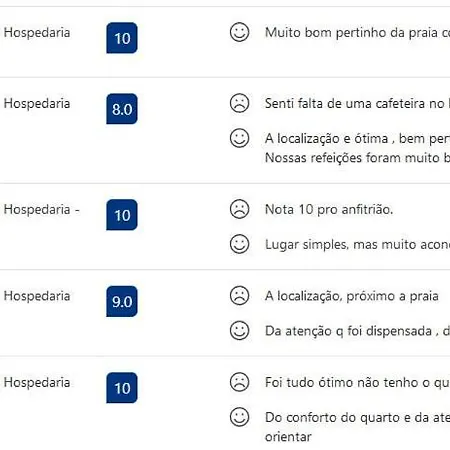Click the 10 badge beside "Hospedaria -"
Image resolution: width=450 pixels, height=450 pixels.
point(122,215)
